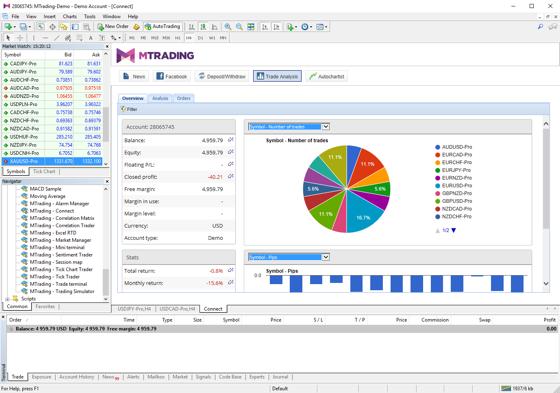Open the Charts menu
This screenshot has width=560, height=393.
[69, 16]
